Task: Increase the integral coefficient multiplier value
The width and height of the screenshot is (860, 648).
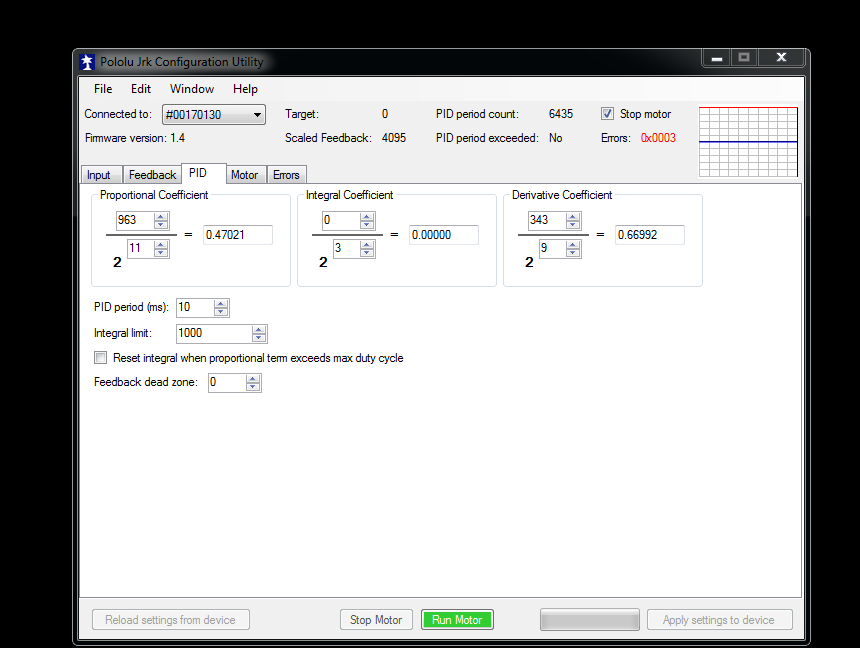Action: pos(367,216)
